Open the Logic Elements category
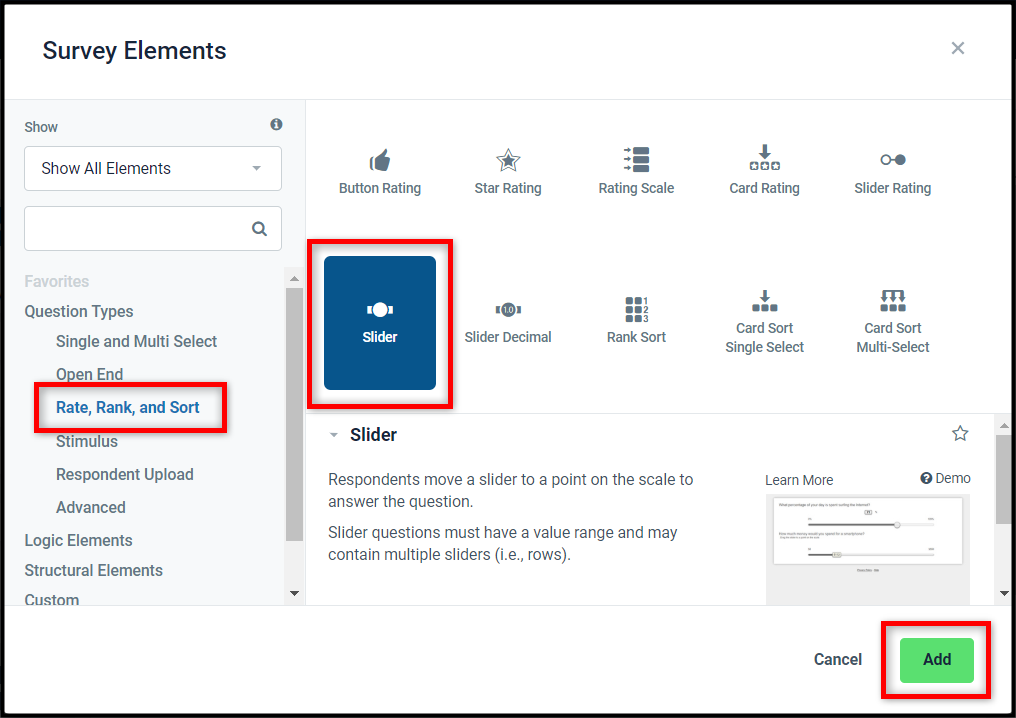Screen dimensions: 1016x718 [x=78, y=540]
